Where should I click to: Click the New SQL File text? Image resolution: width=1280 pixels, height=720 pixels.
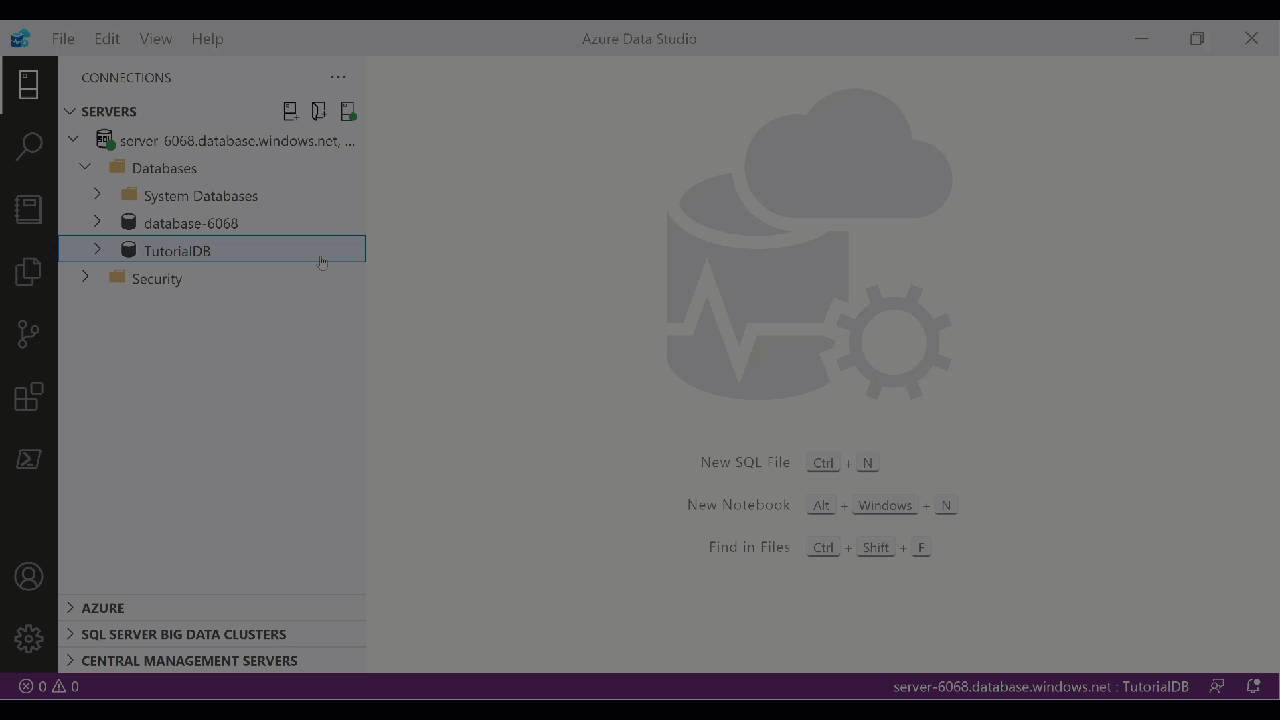(745, 462)
